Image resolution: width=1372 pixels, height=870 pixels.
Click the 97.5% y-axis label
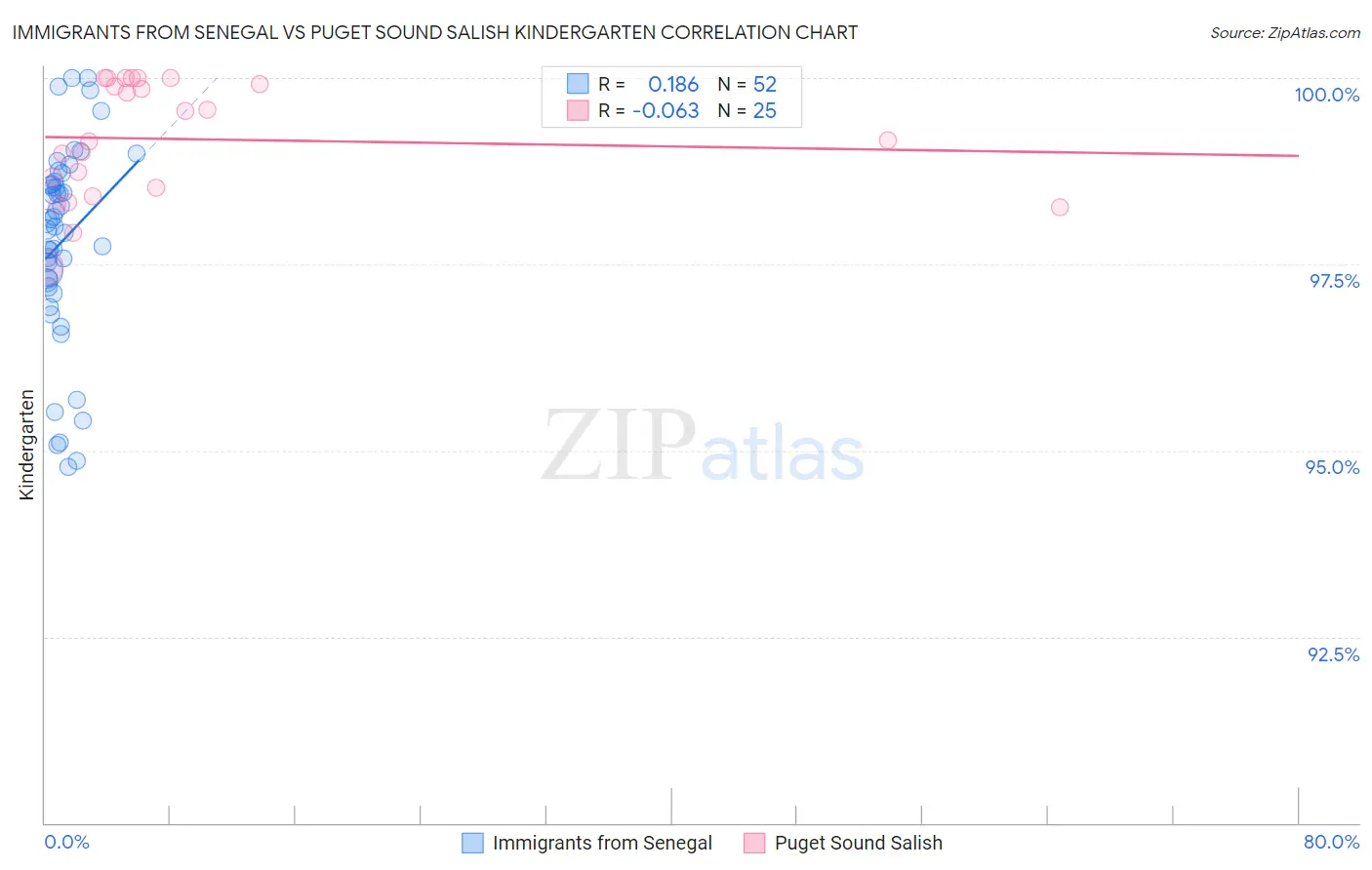point(1334,281)
